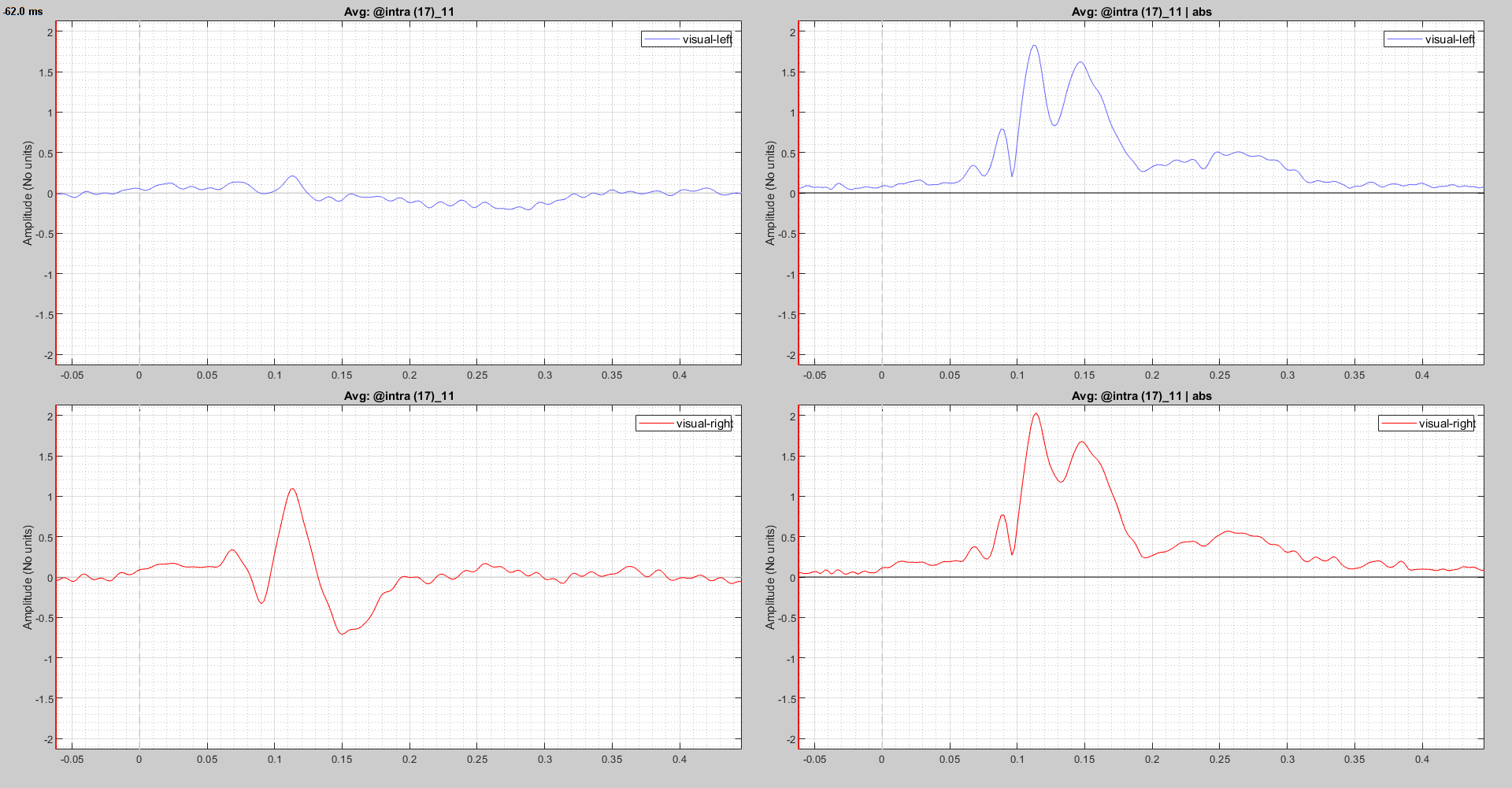Click the Amplitude y-axis label of top-right plot

click(x=770, y=194)
